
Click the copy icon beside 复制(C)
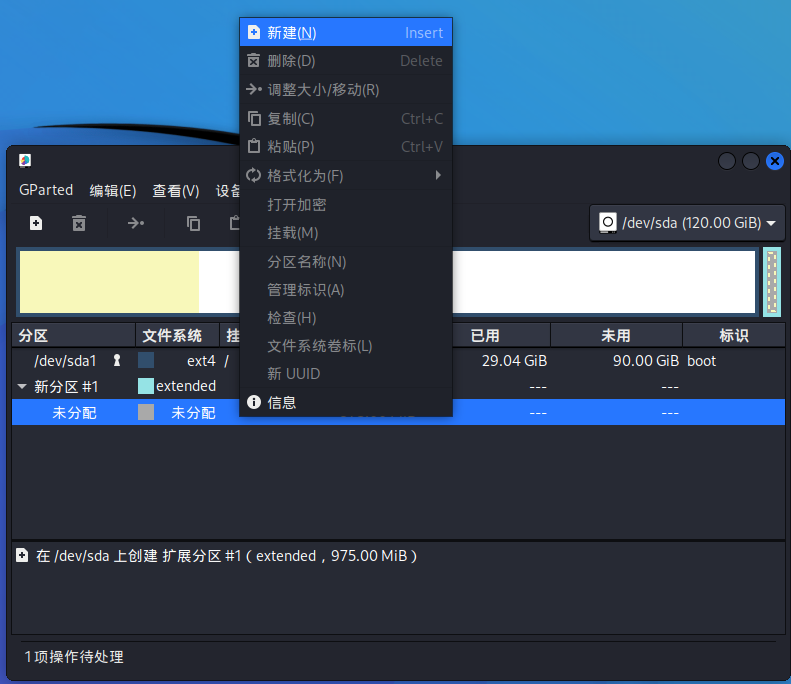click(x=254, y=119)
